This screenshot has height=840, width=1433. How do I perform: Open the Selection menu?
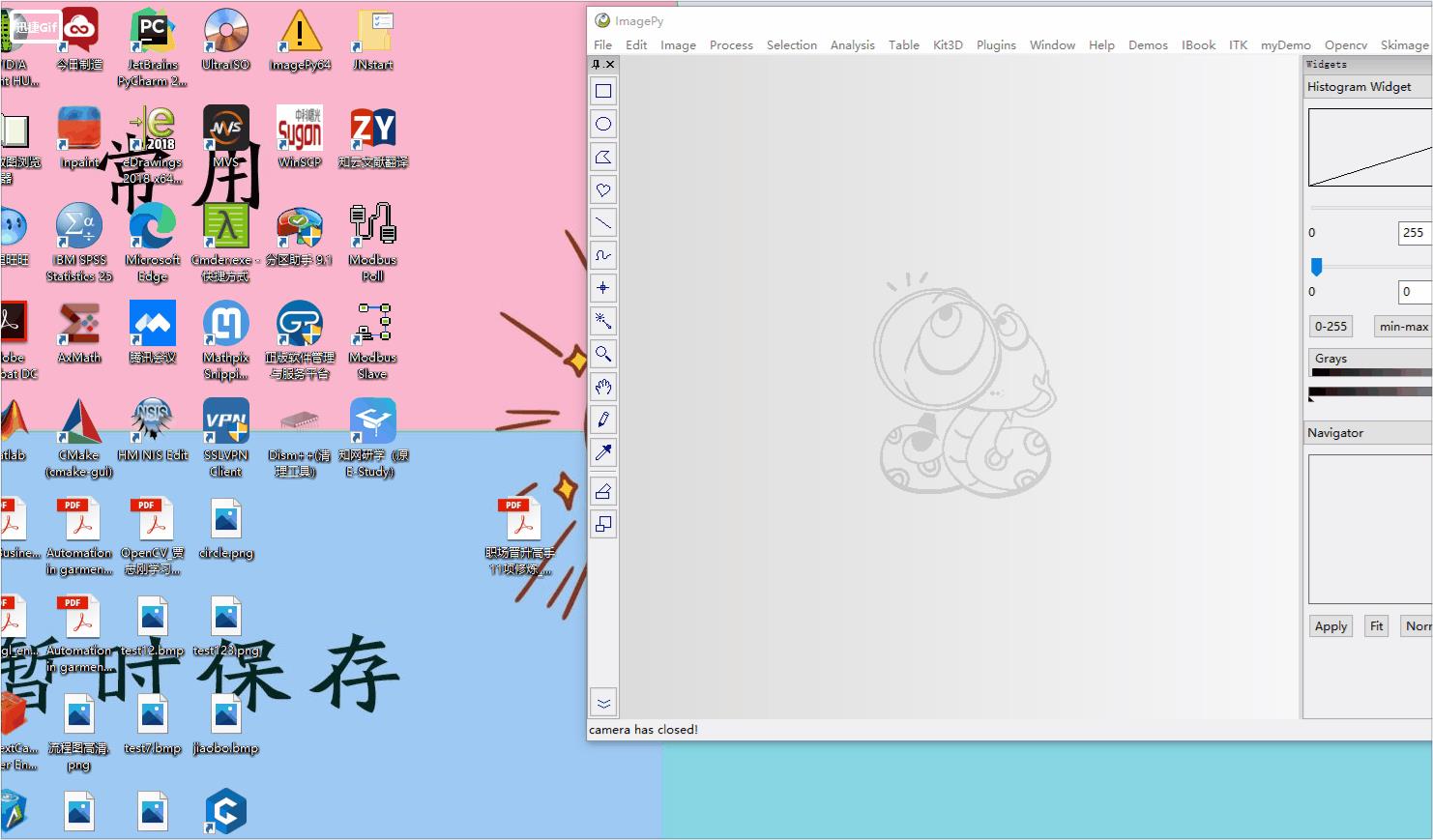pos(792,44)
